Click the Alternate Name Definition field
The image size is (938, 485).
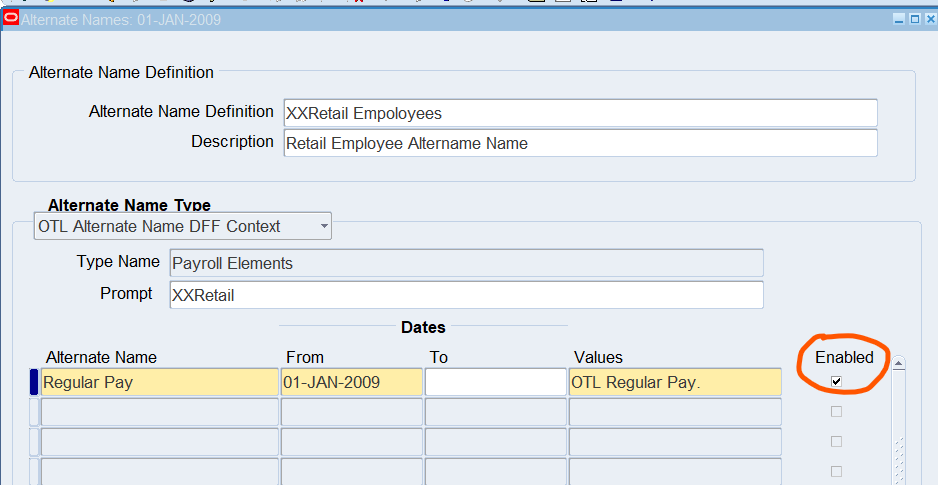[580, 113]
